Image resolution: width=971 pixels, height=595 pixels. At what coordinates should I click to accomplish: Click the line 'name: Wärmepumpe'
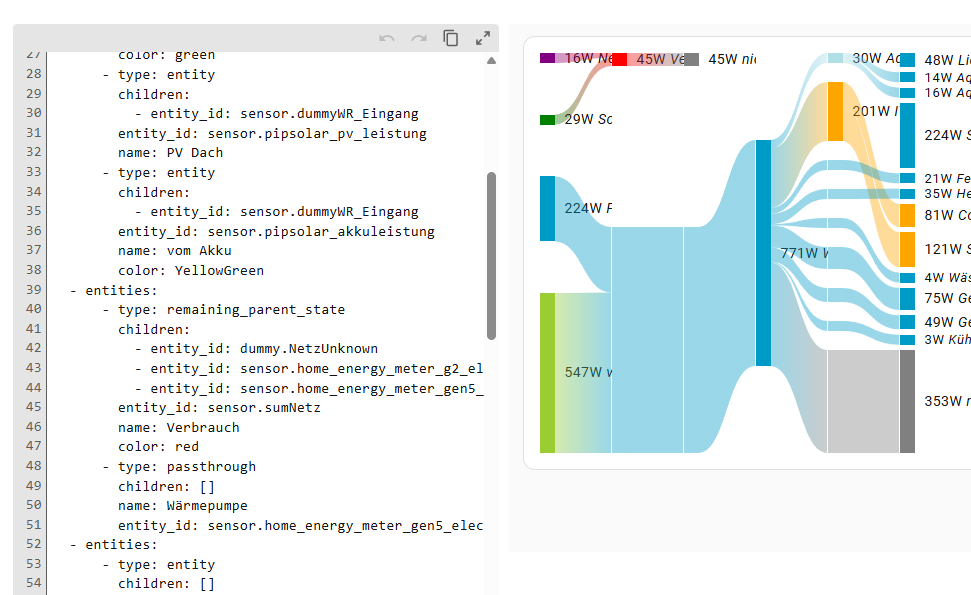[183, 505]
